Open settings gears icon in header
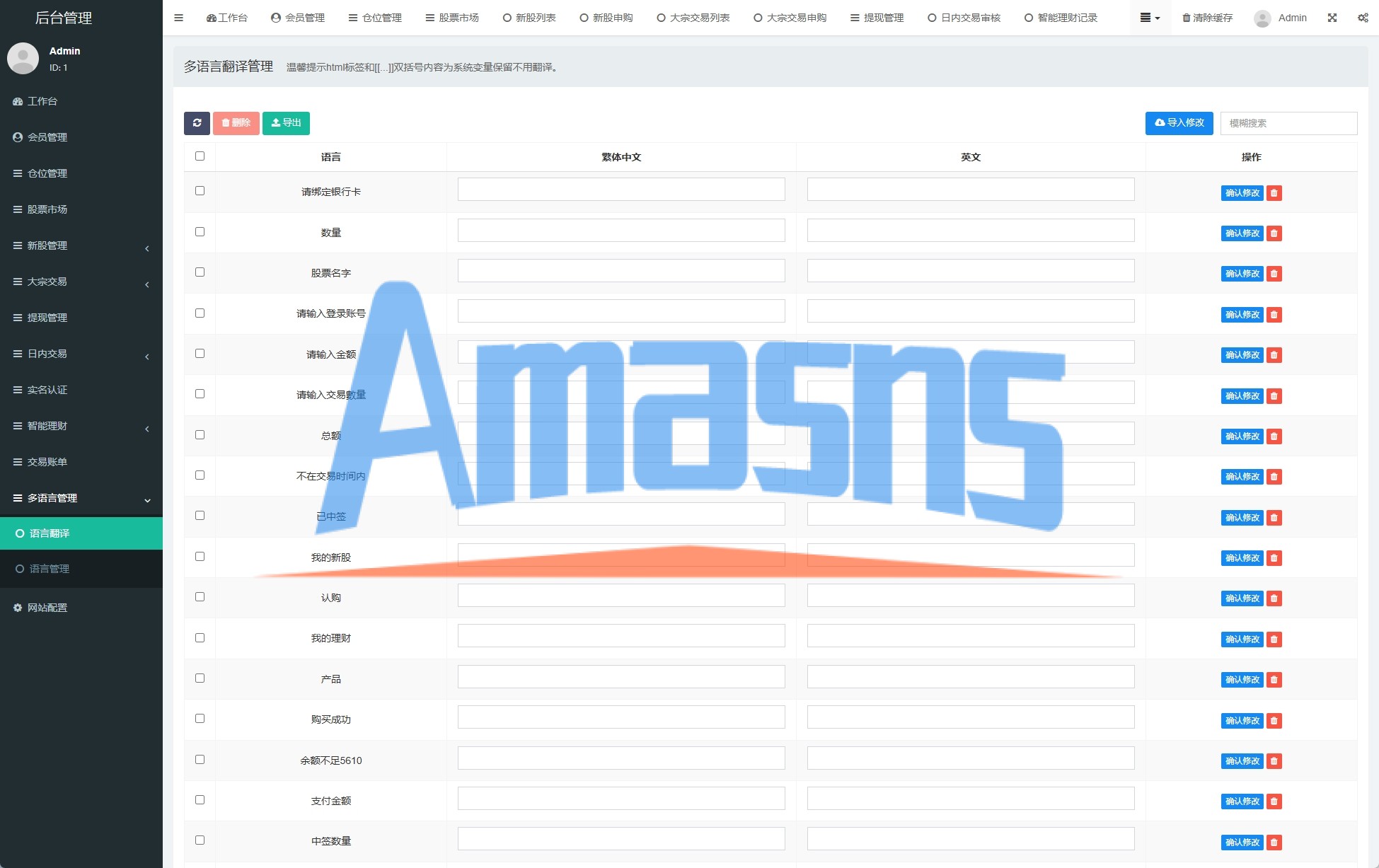The width and height of the screenshot is (1379, 868). 1363,18
